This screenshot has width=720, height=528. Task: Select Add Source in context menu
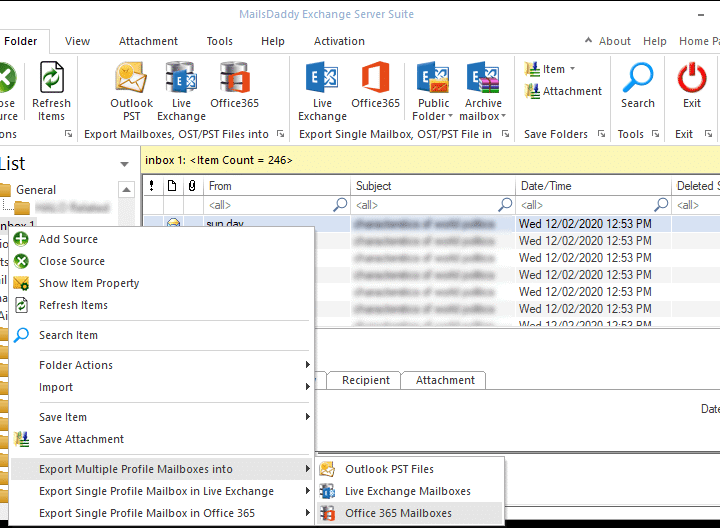[68, 239]
